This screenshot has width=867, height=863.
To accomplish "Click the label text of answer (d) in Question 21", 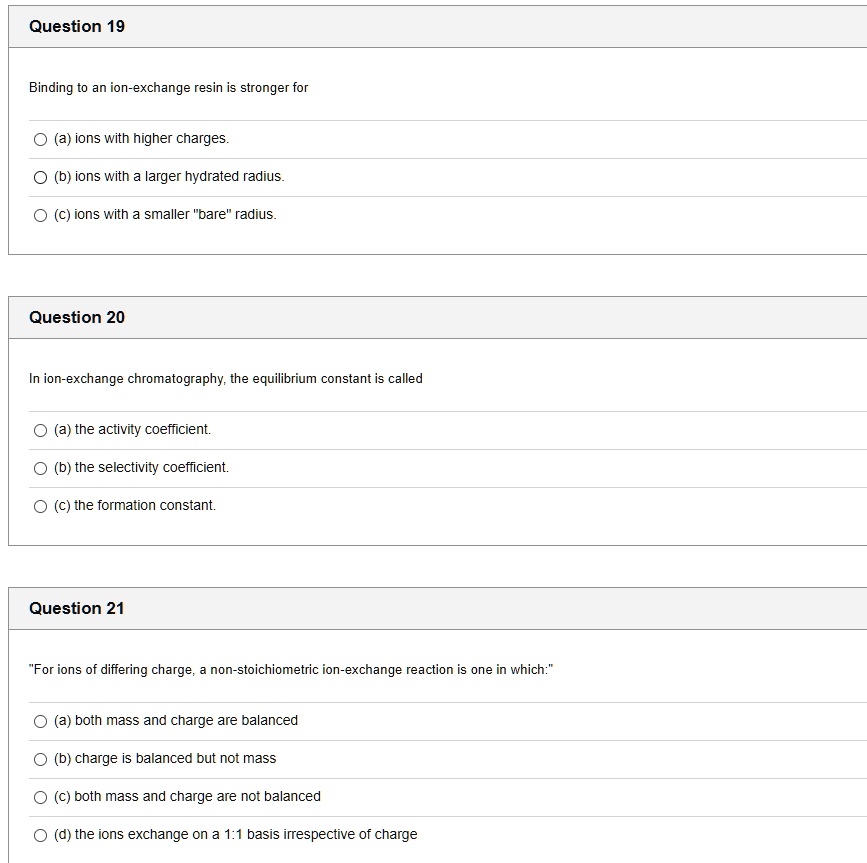I will point(235,834).
